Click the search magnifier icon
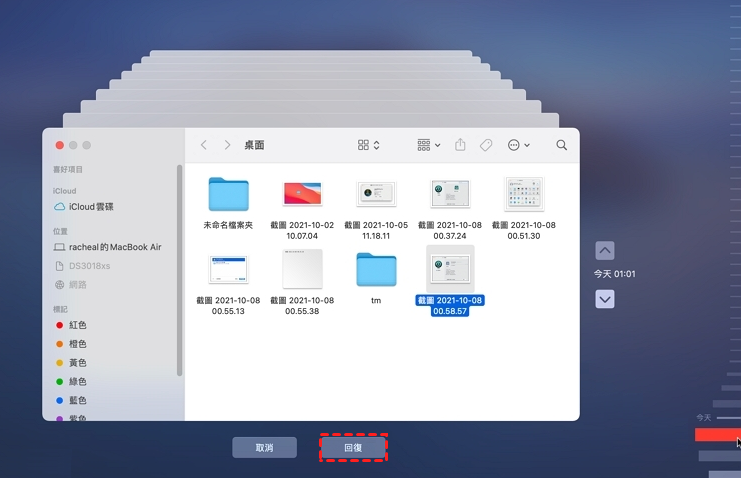 coord(561,145)
